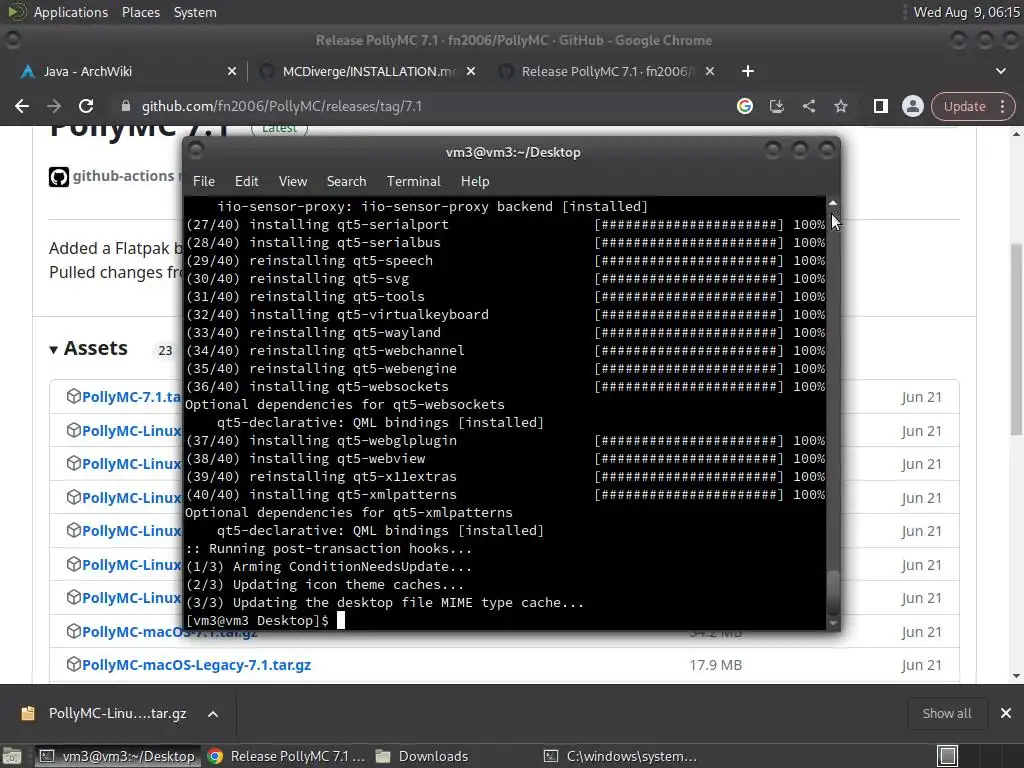The image size is (1024, 768).
Task: Open terminal File menu
Action: pyautogui.click(x=204, y=182)
